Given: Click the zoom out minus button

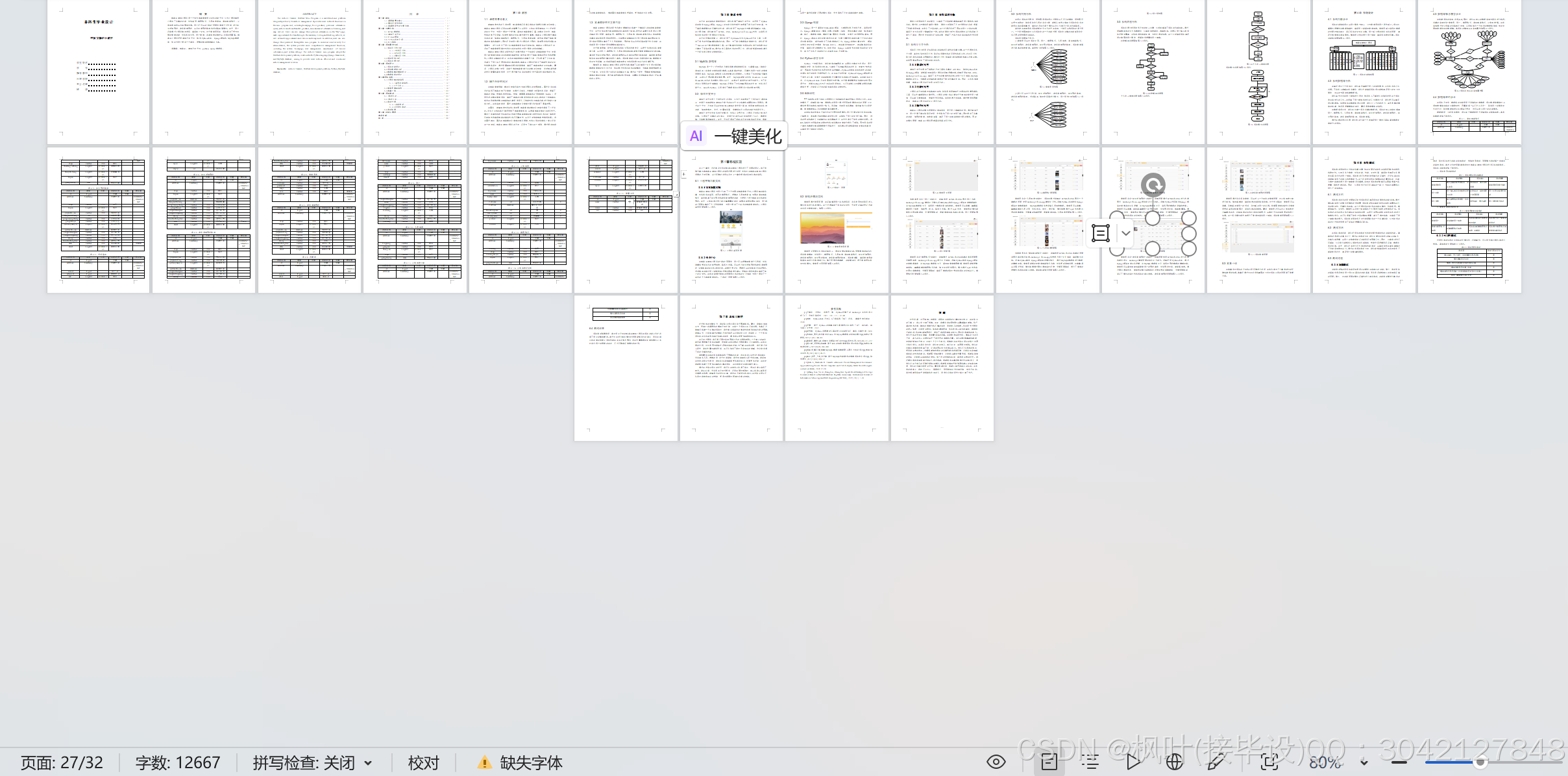Looking at the screenshot, I should point(1399,762).
